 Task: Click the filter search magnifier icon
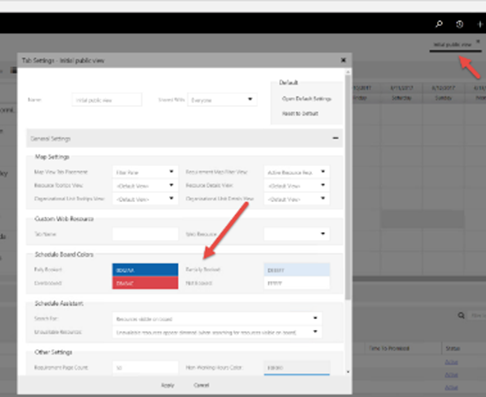(x=461, y=315)
